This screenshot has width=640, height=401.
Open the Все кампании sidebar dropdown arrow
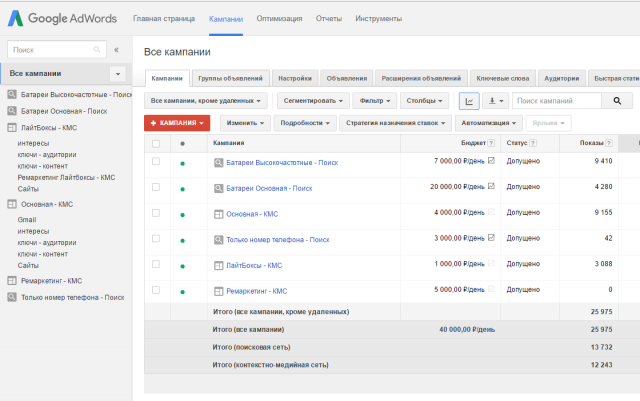tap(118, 74)
